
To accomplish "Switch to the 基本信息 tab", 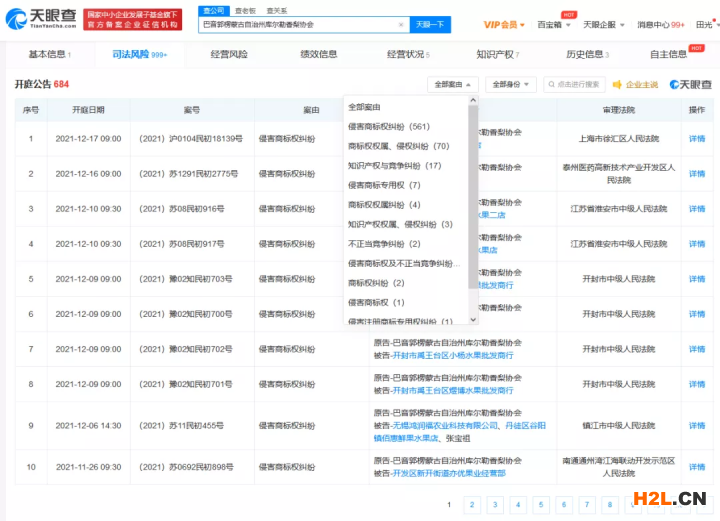I will (50, 55).
